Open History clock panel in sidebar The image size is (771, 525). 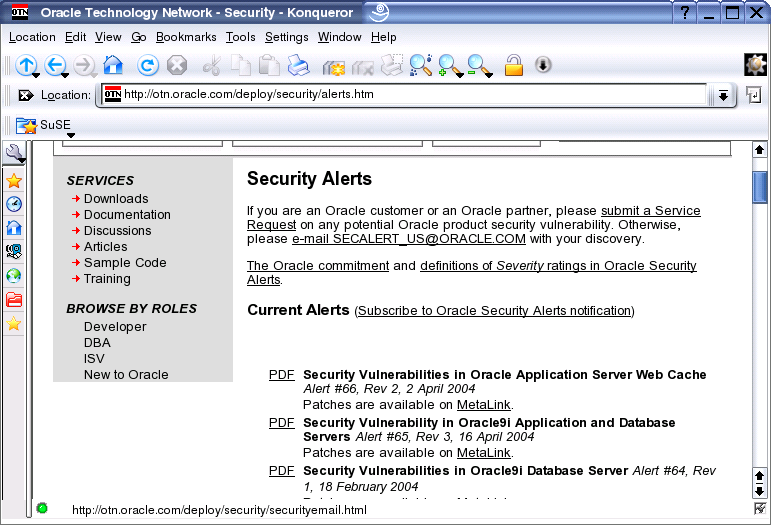[x=14, y=204]
